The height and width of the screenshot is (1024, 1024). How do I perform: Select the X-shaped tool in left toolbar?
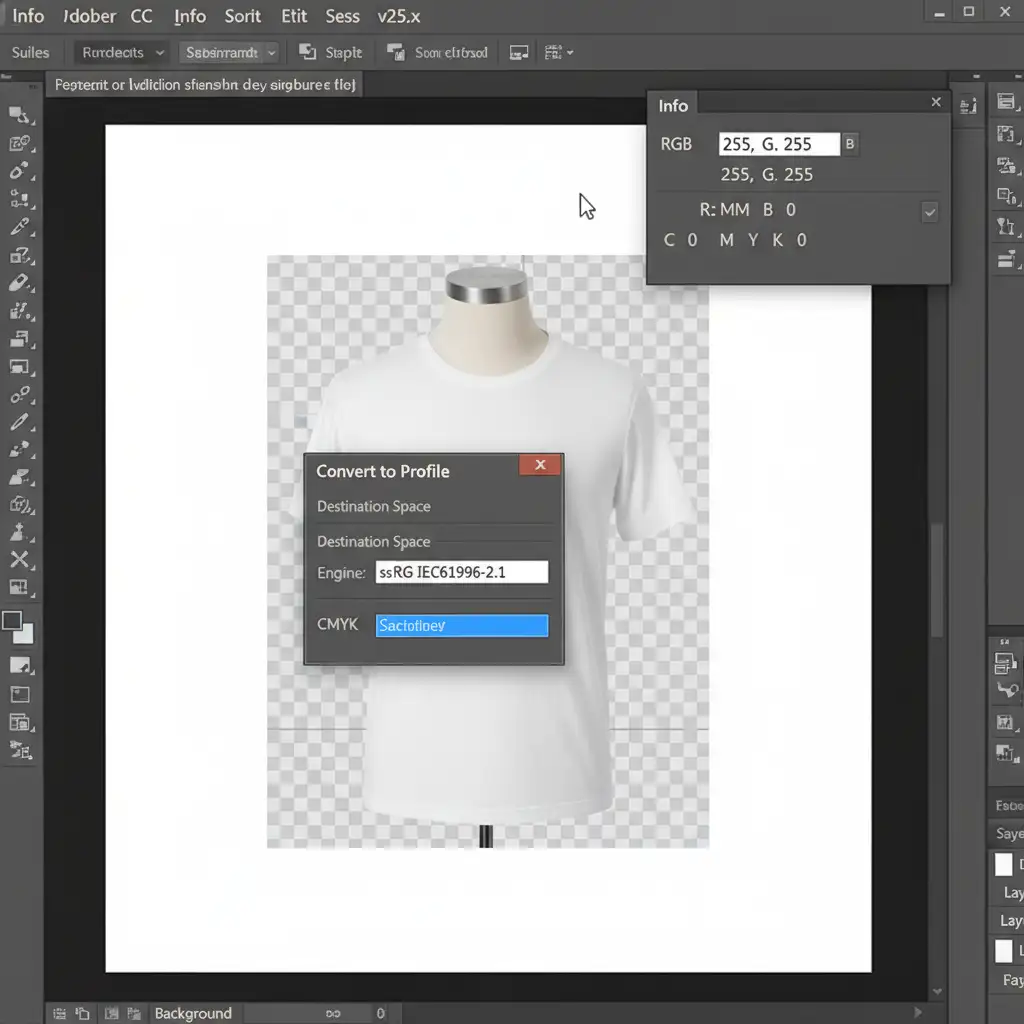(20, 559)
